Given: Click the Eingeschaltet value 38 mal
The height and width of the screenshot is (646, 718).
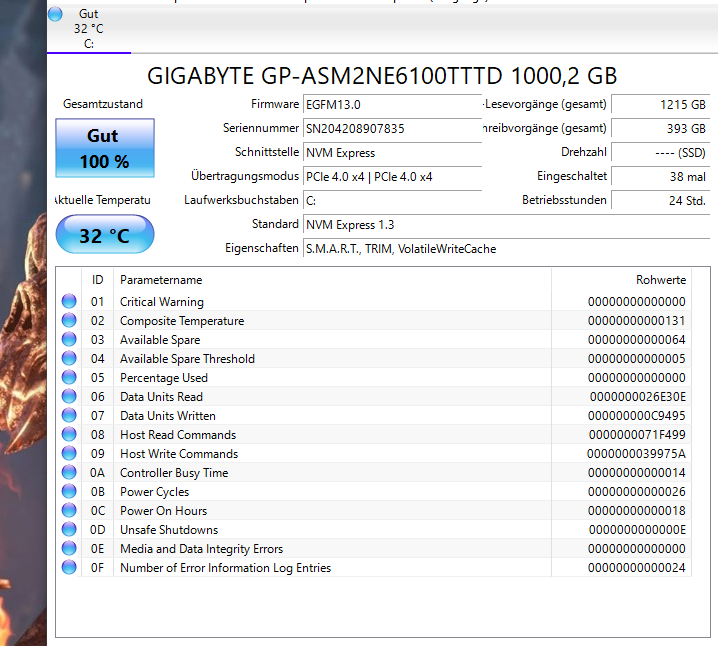Looking at the screenshot, I should (660, 177).
